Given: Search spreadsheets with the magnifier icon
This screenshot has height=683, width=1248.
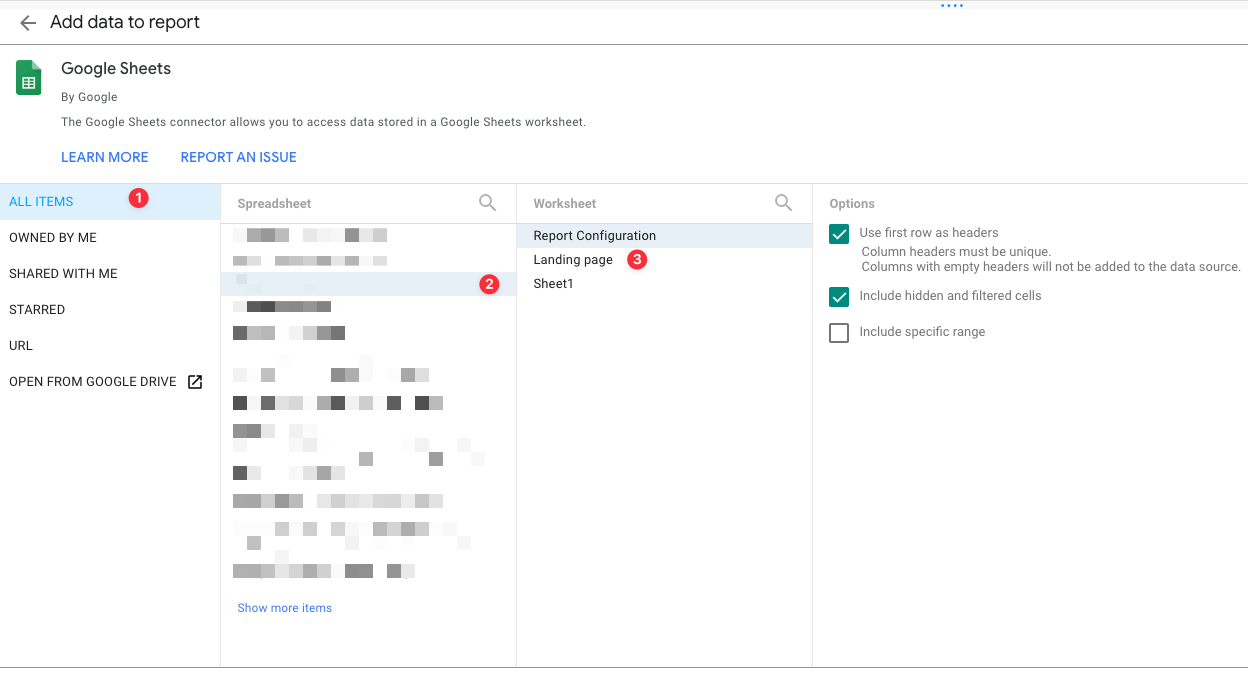Looking at the screenshot, I should pos(488,203).
